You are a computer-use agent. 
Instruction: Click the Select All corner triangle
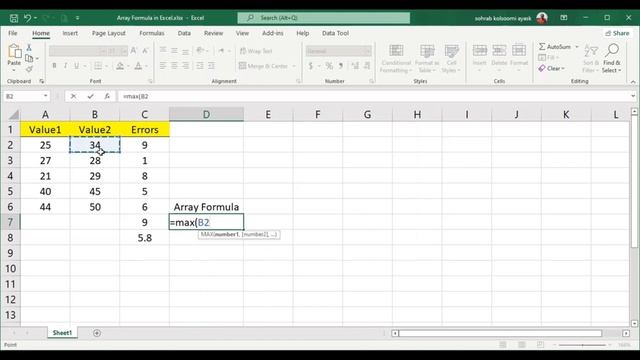pos(14,115)
